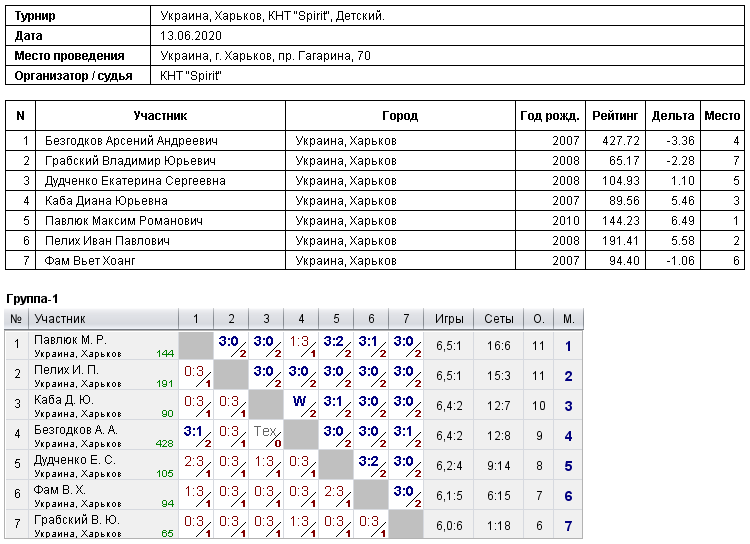This screenshot has height=544, width=750.
Task: Select Павлюк Максим Романович in participants table
Action: (123, 221)
